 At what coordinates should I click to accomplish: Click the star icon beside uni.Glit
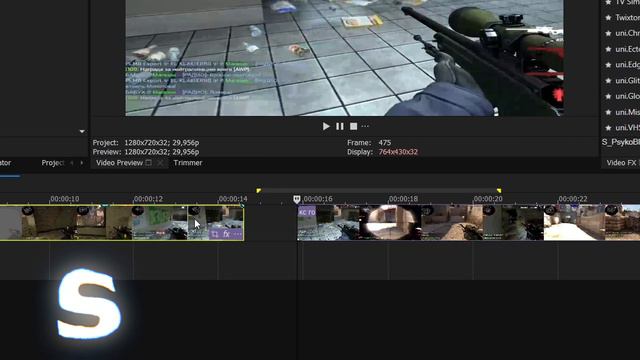608,81
